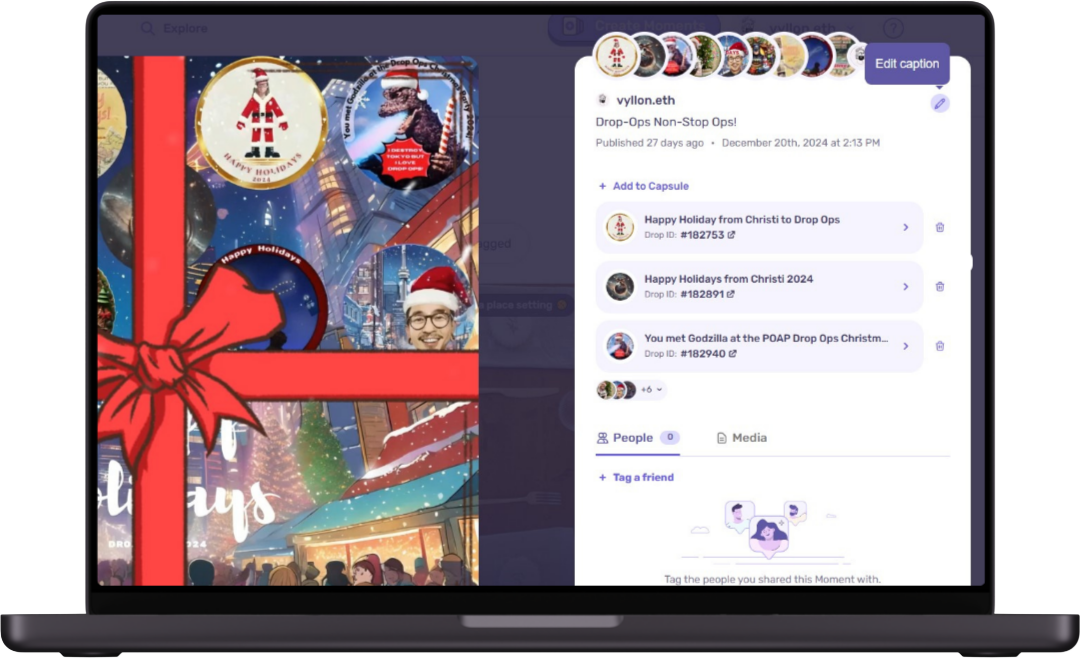Click trash icon beside You met Godzilla drop
Screen dimensions: 1080x659
939,346
